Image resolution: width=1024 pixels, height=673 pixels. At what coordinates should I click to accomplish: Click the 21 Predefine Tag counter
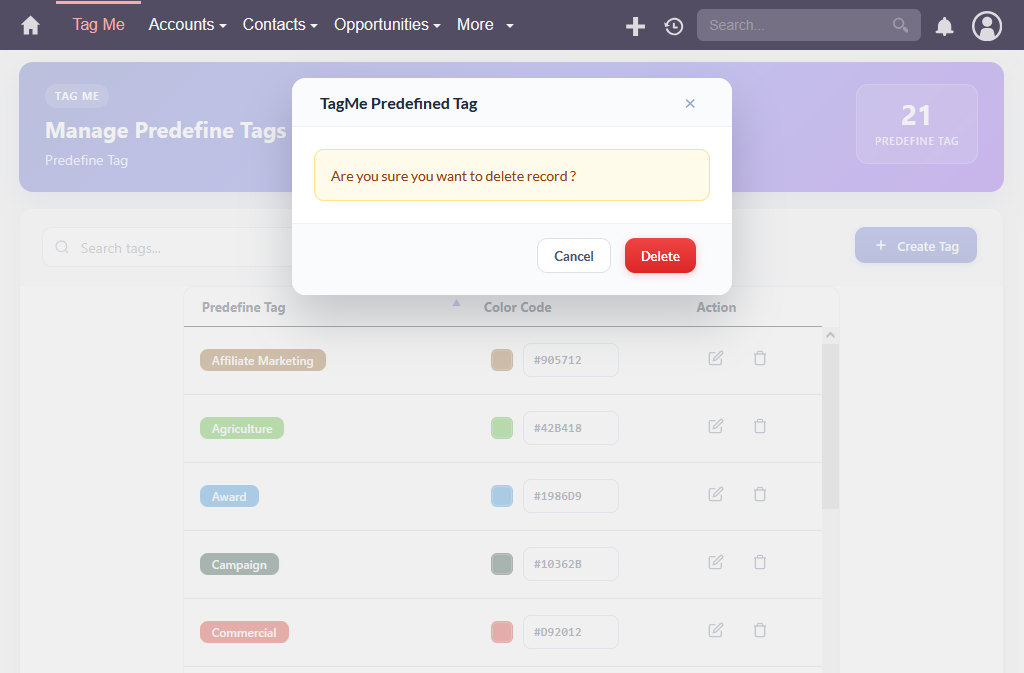pyautogui.click(x=916, y=123)
